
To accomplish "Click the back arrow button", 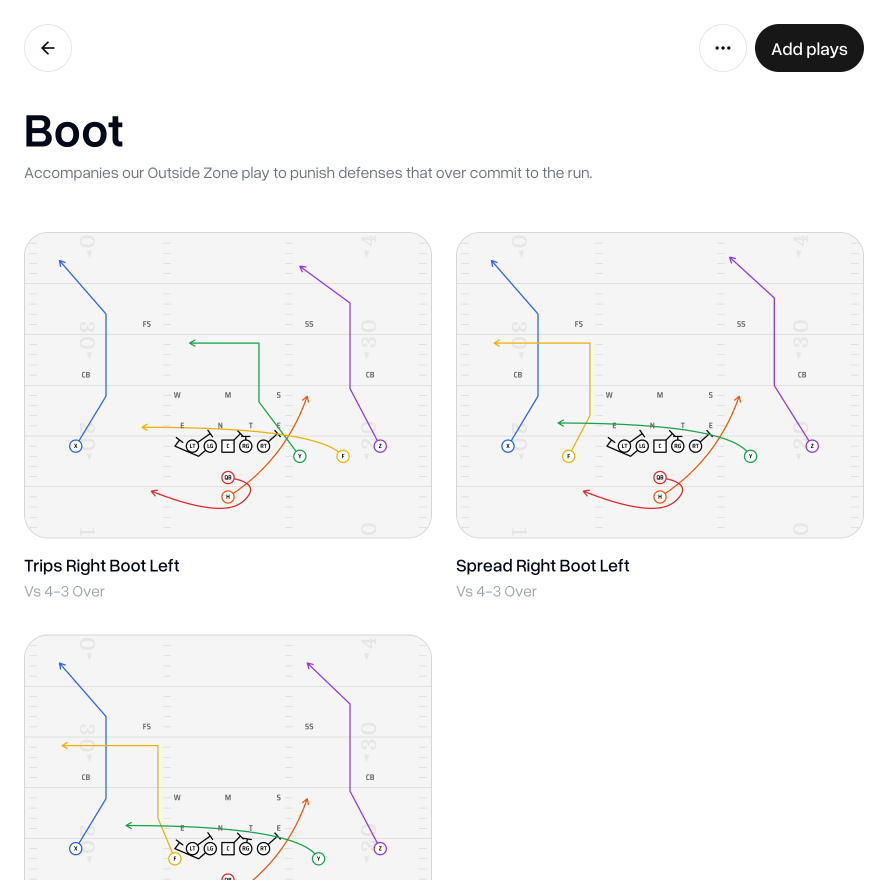I will click(x=48, y=48).
